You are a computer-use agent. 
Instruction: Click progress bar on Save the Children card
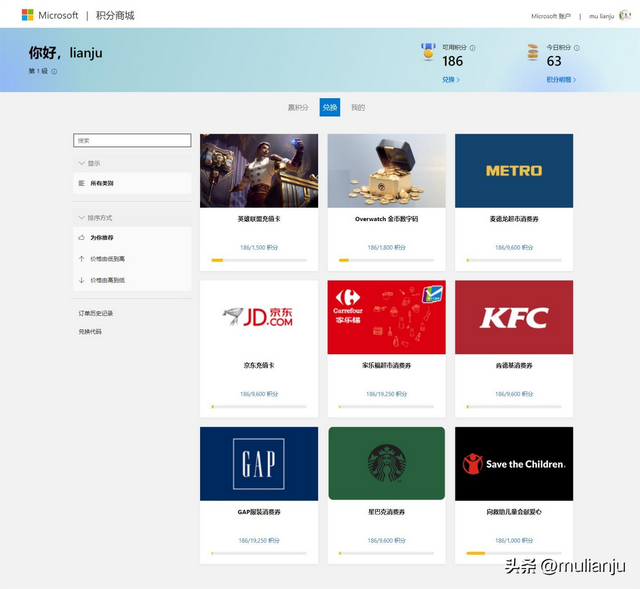click(514, 553)
